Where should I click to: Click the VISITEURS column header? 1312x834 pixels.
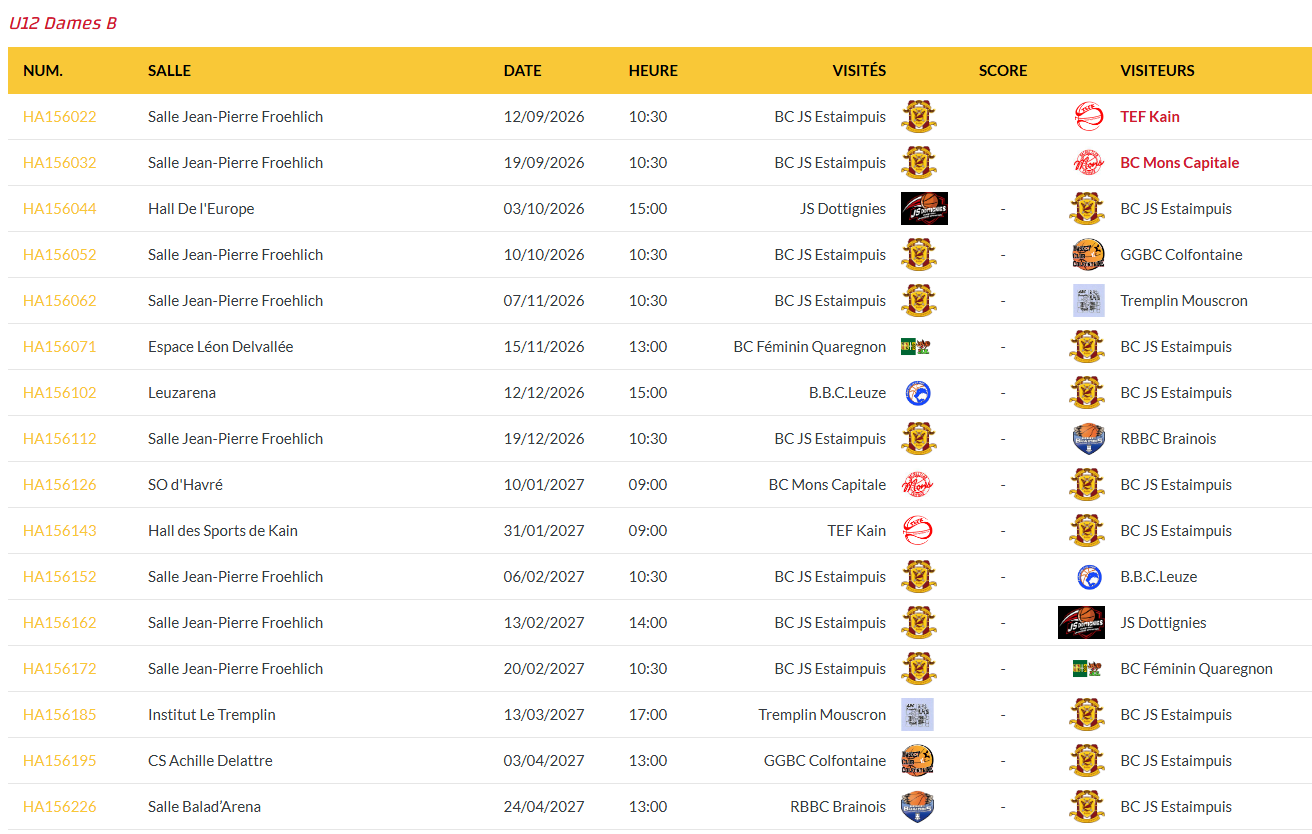[x=1158, y=71]
